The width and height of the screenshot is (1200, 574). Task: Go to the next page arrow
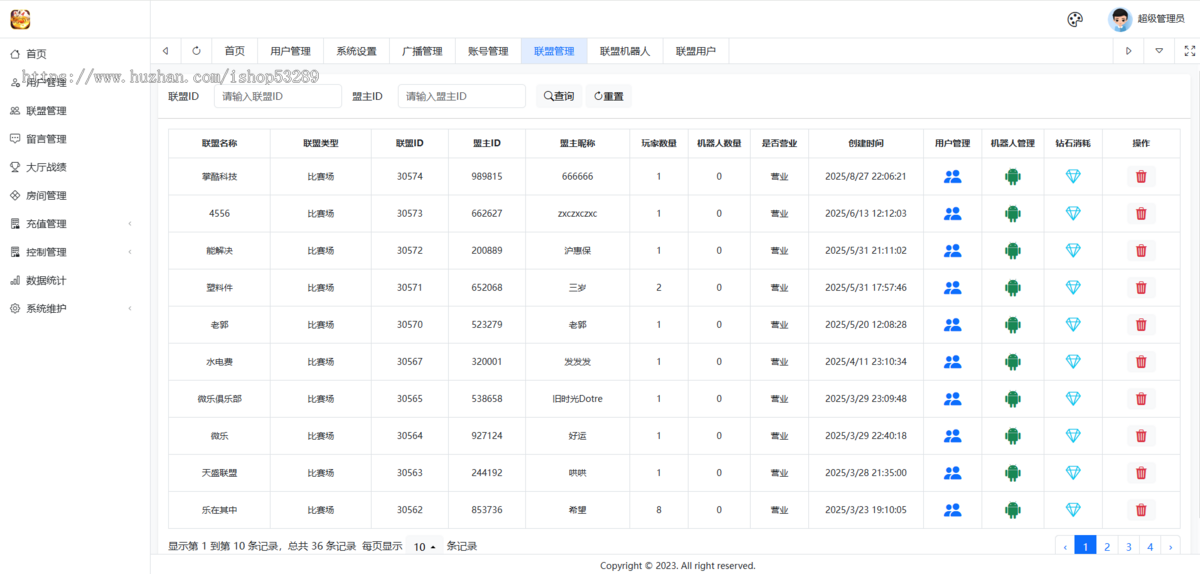pyautogui.click(x=1171, y=546)
